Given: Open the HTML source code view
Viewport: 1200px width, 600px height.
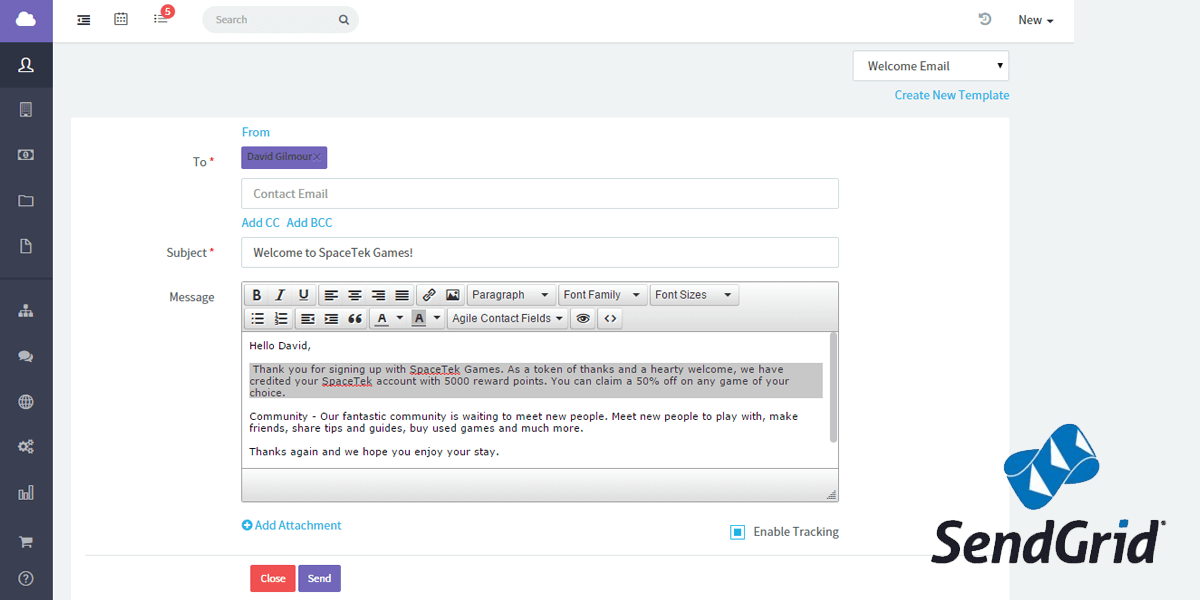Looking at the screenshot, I should [610, 318].
